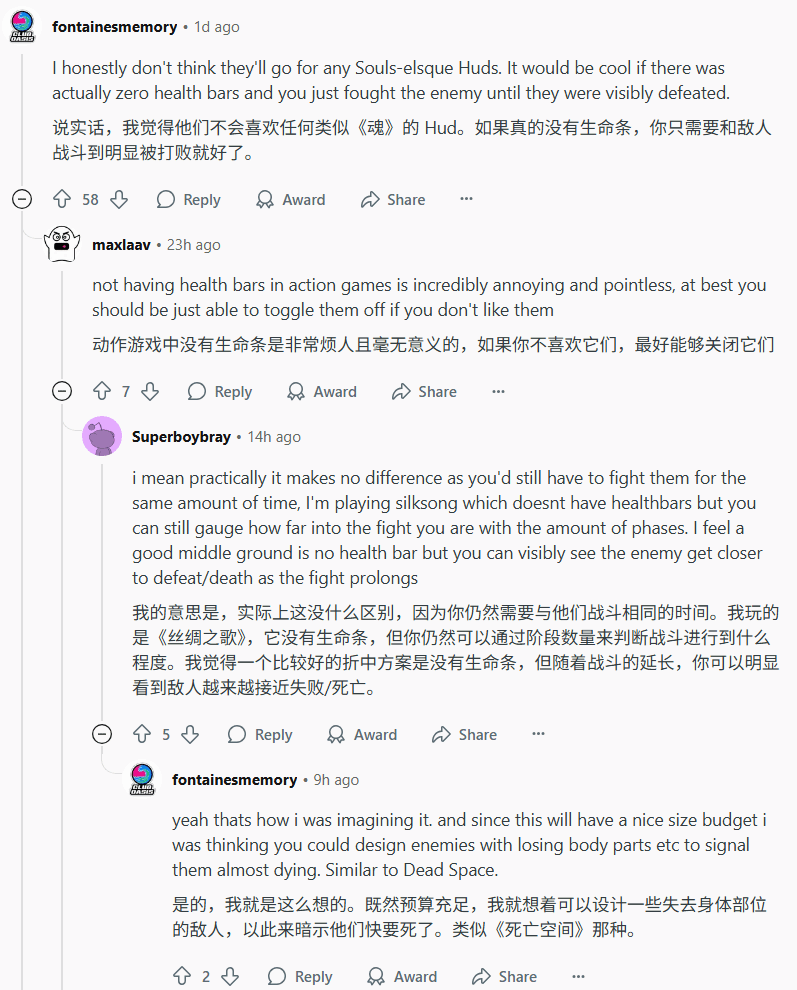Screen dimensions: 797x990
Task: Downvote Superboybray's comment with 5 votes
Action: (190, 734)
